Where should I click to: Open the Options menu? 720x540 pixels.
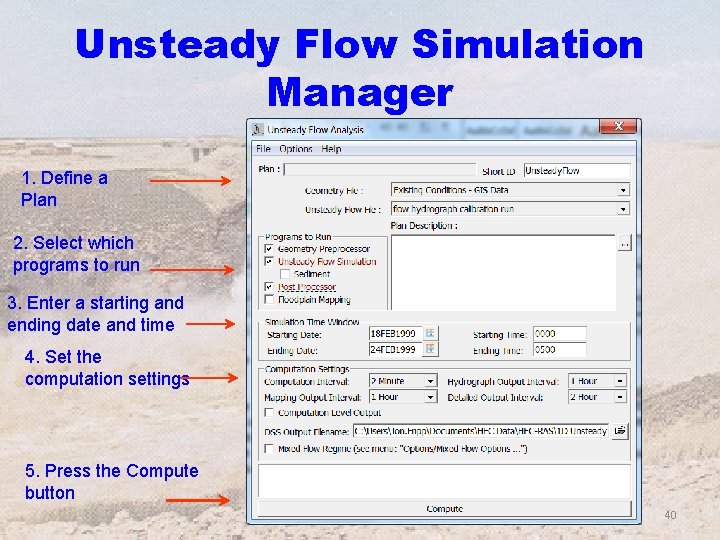(296, 149)
